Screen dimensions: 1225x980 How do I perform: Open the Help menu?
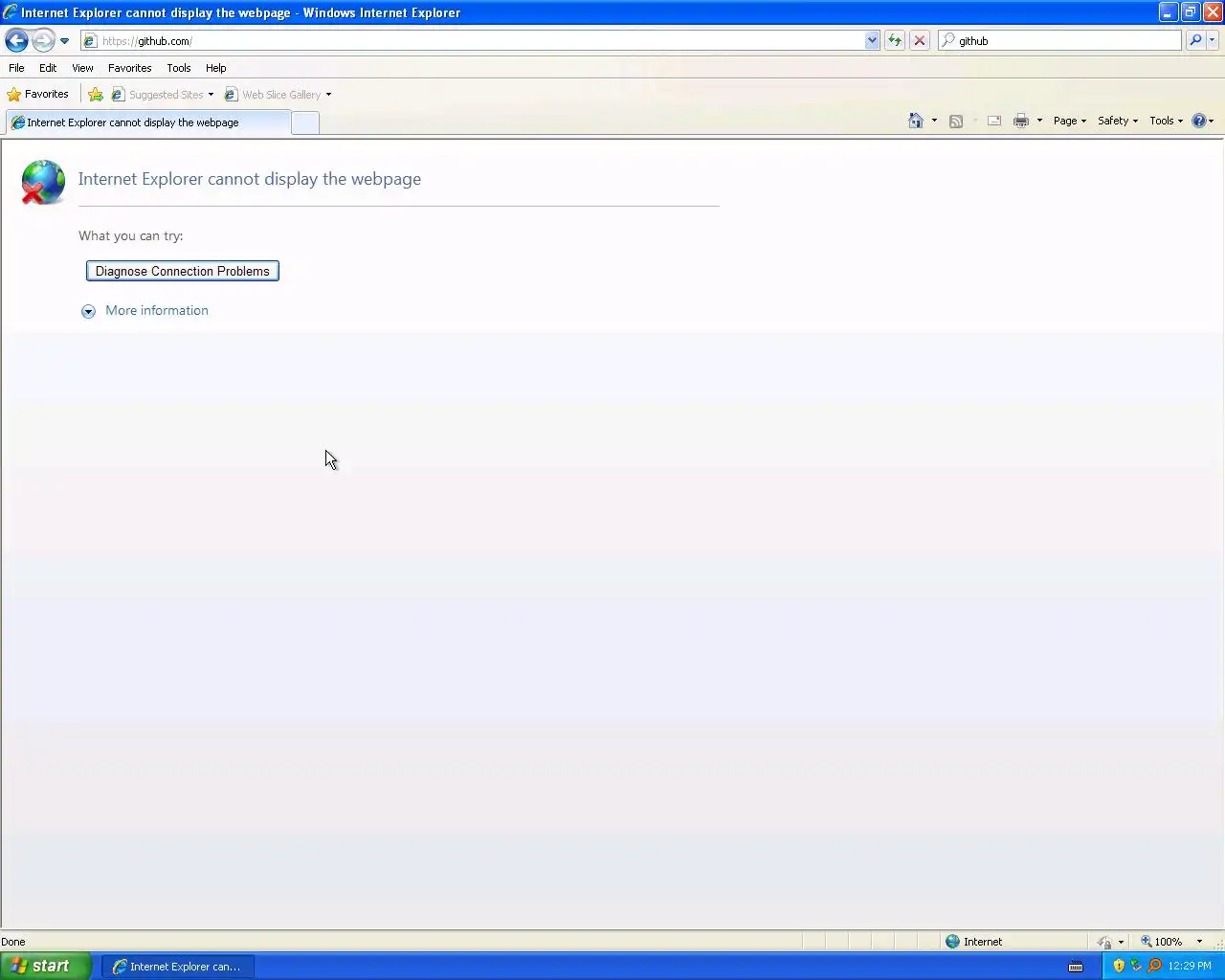215,68
